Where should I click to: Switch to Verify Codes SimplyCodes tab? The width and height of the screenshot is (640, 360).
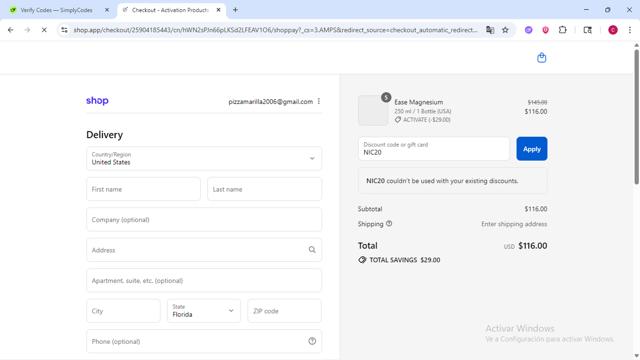point(56,10)
